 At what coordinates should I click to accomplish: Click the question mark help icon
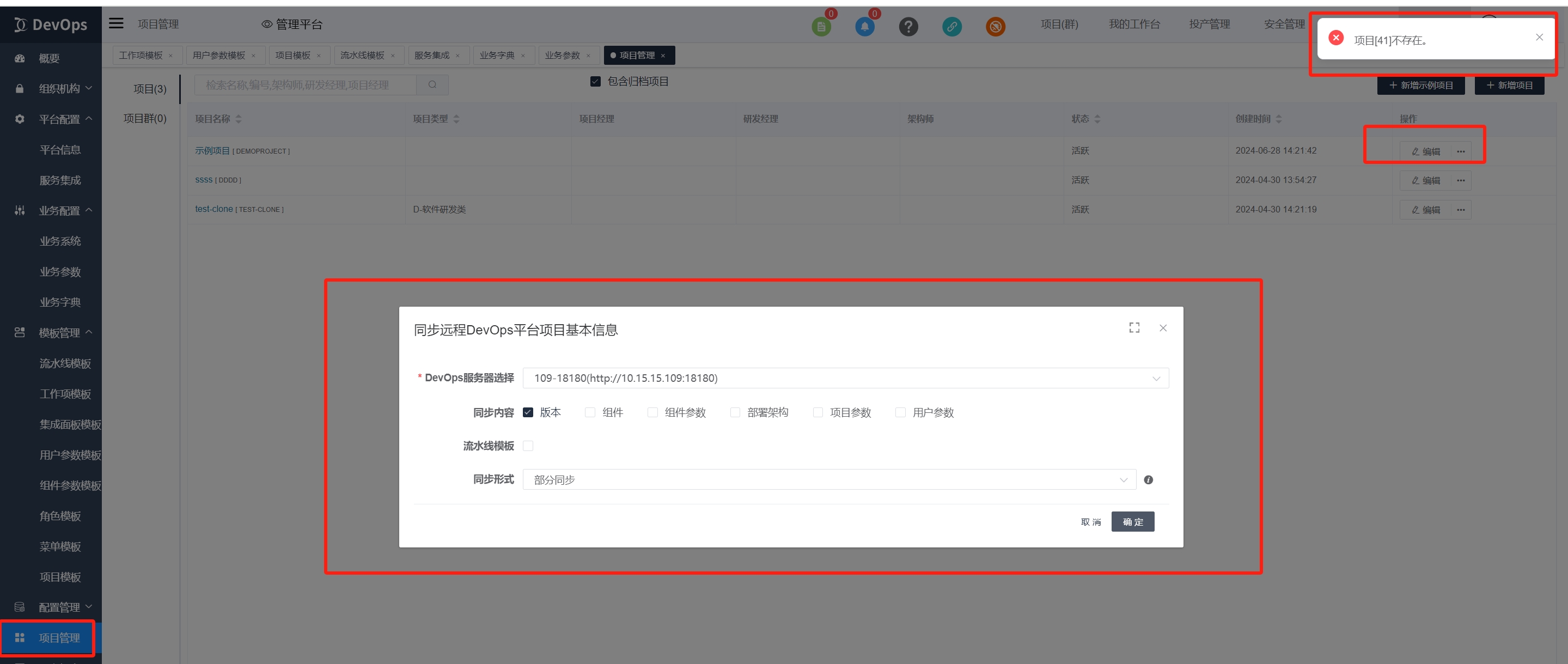908,27
